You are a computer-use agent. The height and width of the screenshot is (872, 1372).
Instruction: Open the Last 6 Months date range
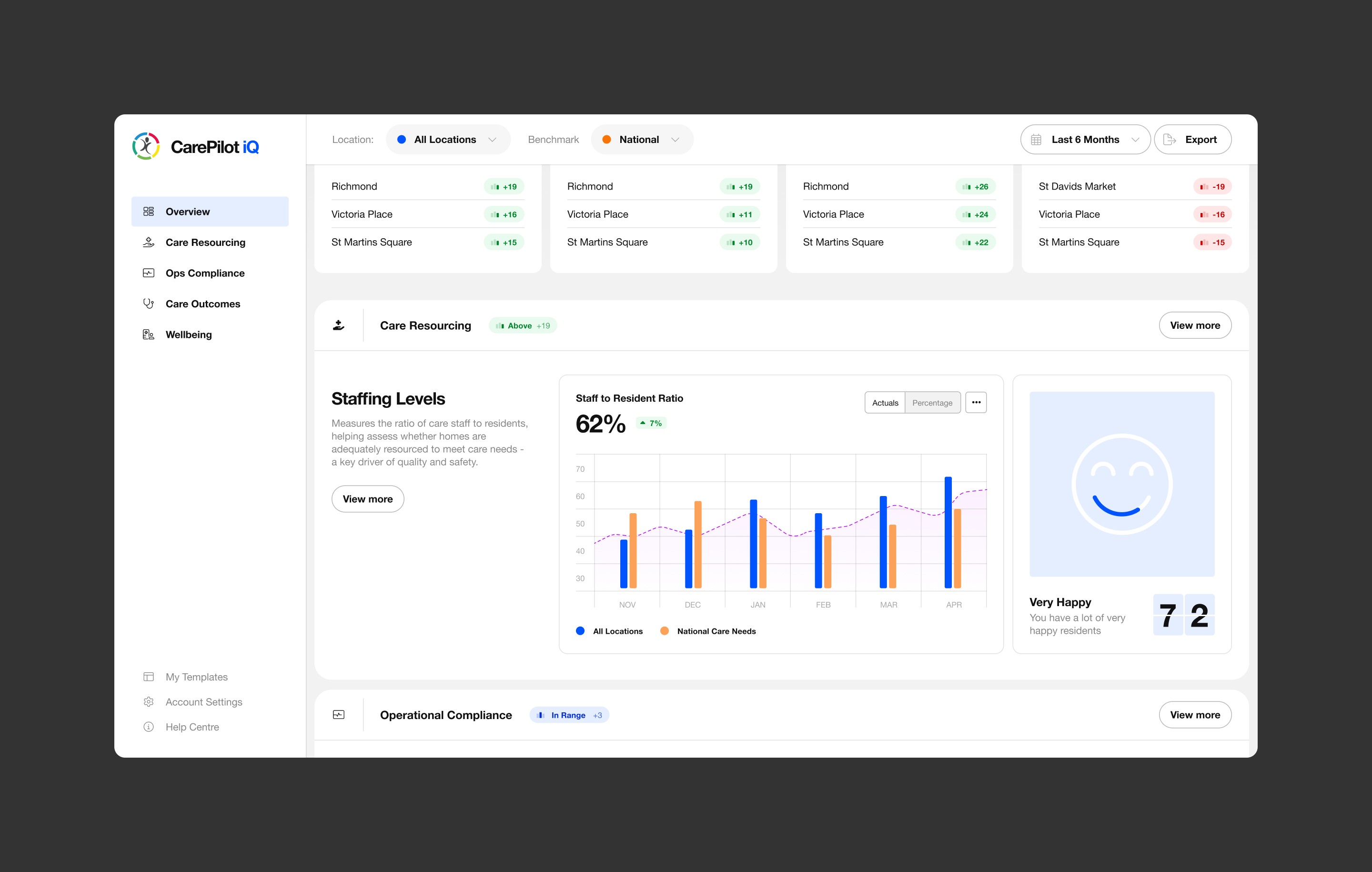click(x=1085, y=140)
